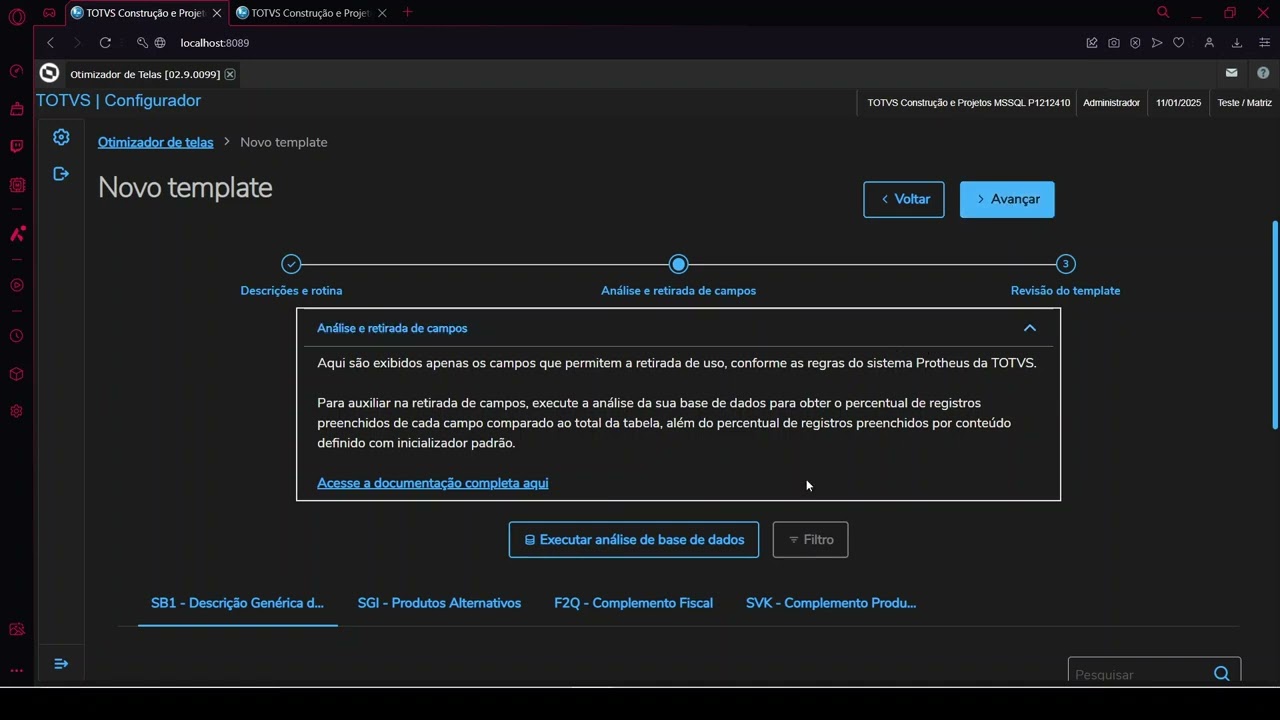
Task: Open the Opera menu logo
Action: pos(16,16)
